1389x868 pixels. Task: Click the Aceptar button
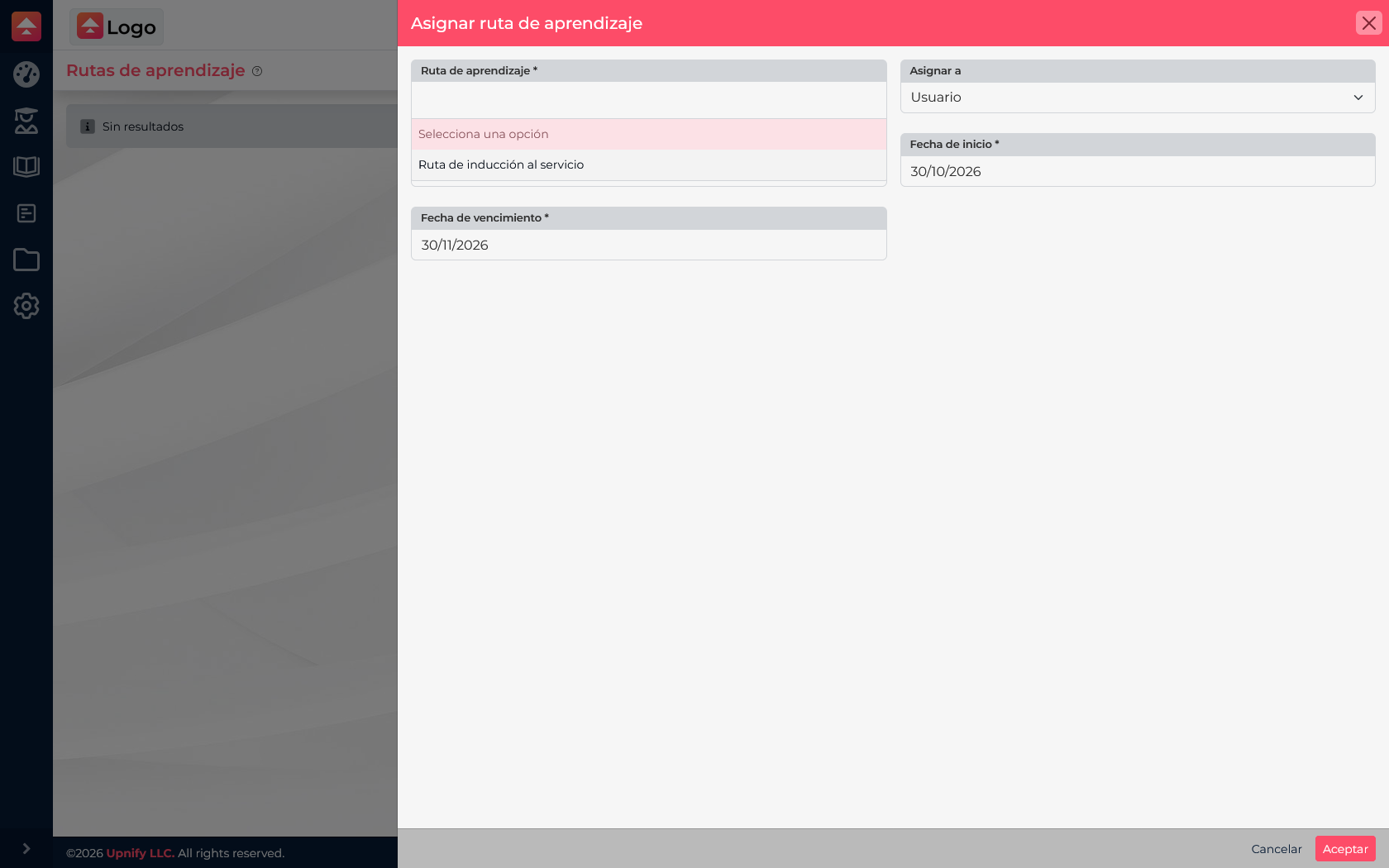pos(1345,849)
